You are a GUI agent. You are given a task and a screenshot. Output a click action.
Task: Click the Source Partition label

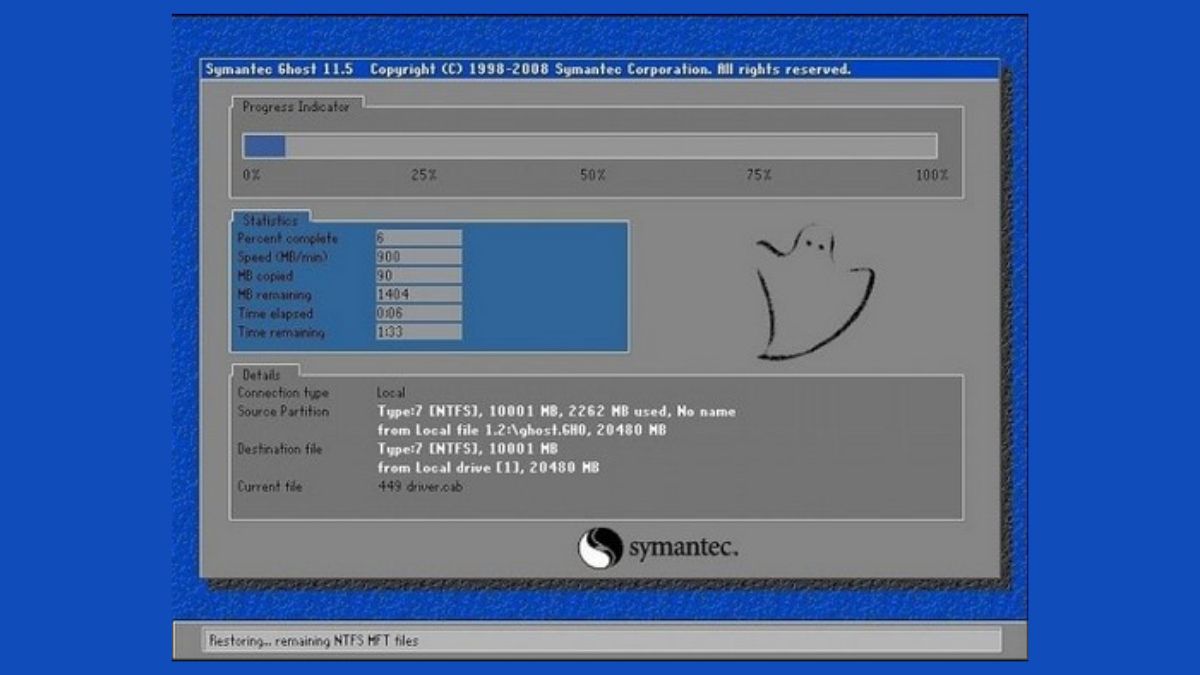pyautogui.click(x=283, y=411)
